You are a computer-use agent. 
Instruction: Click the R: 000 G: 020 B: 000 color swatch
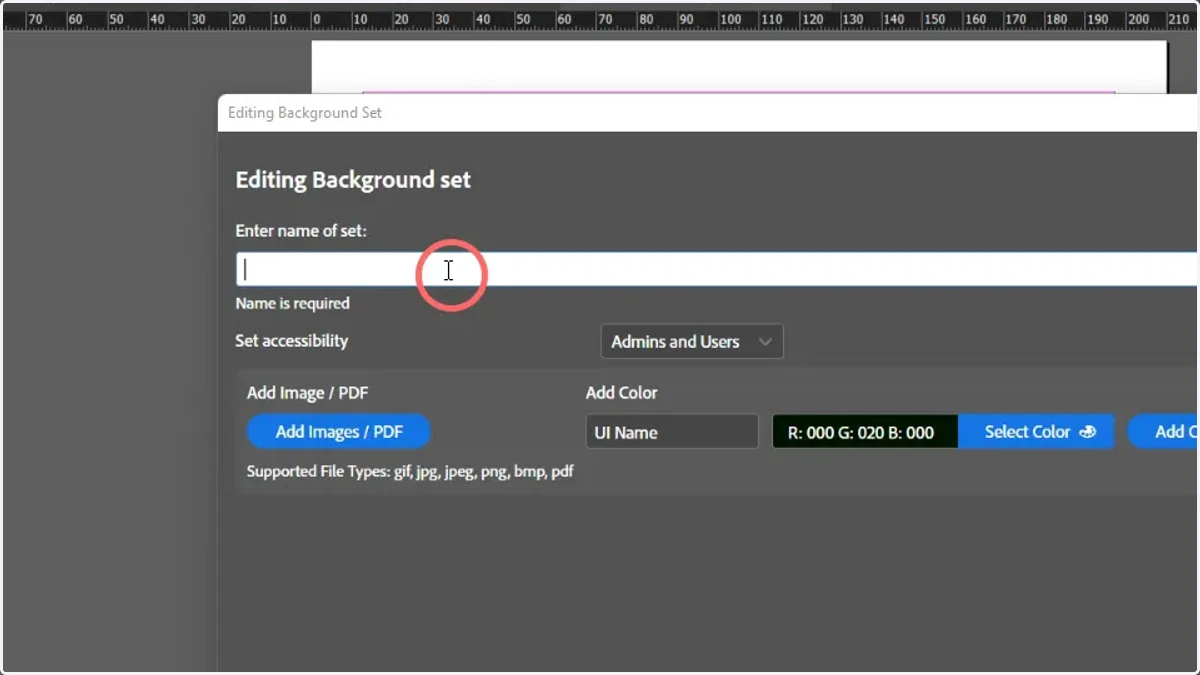click(x=865, y=432)
